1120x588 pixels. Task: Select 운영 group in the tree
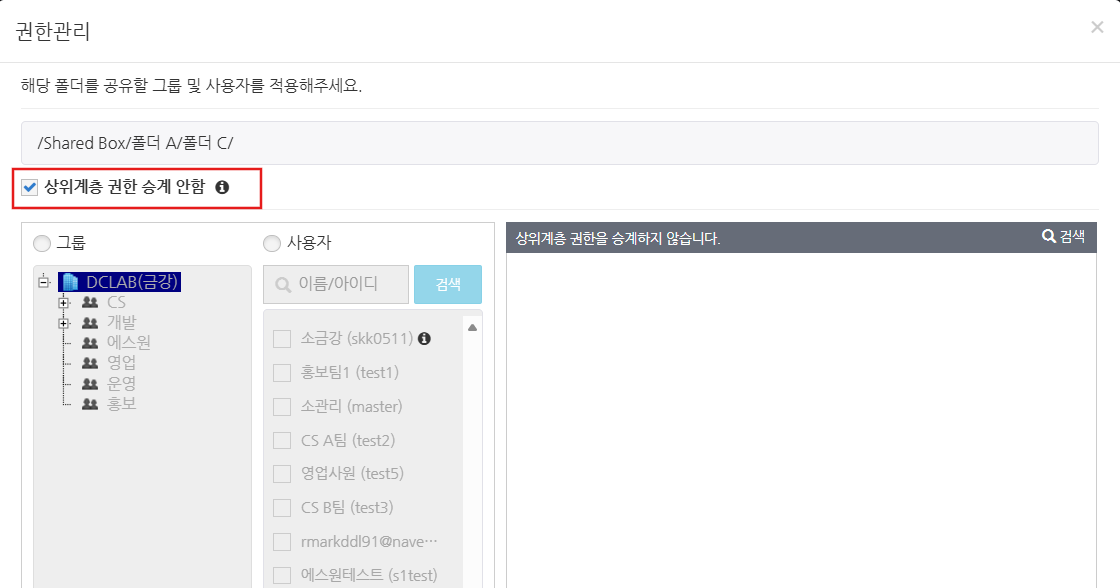[121, 384]
